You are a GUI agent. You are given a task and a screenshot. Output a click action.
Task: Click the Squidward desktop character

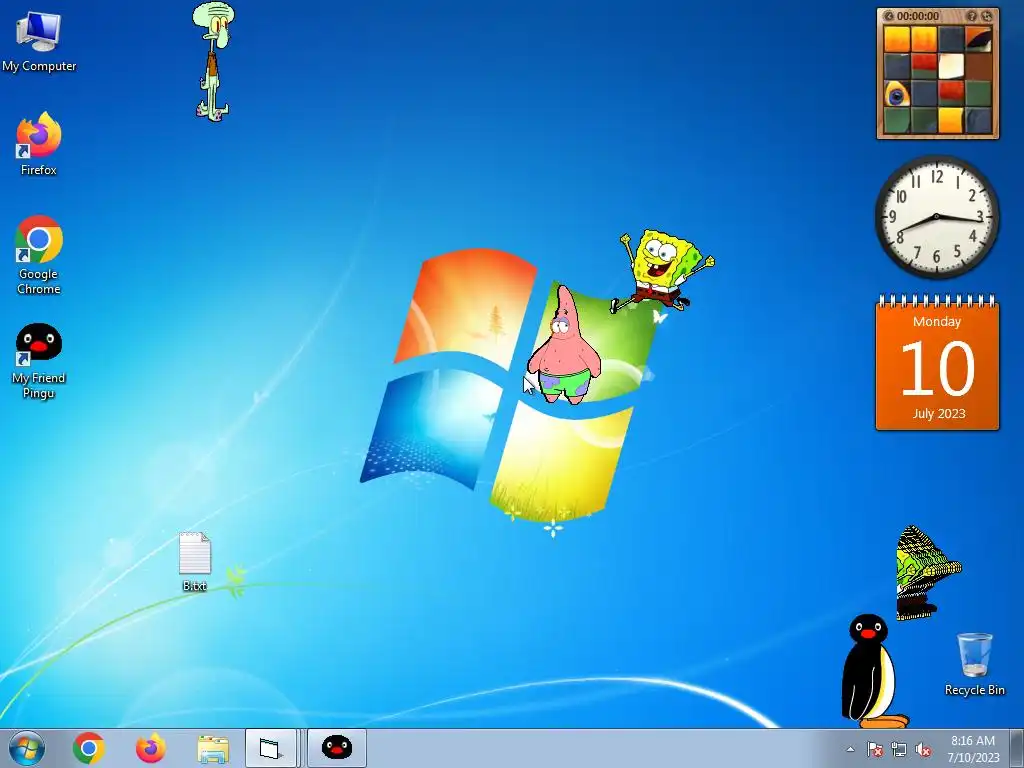[x=214, y=61]
